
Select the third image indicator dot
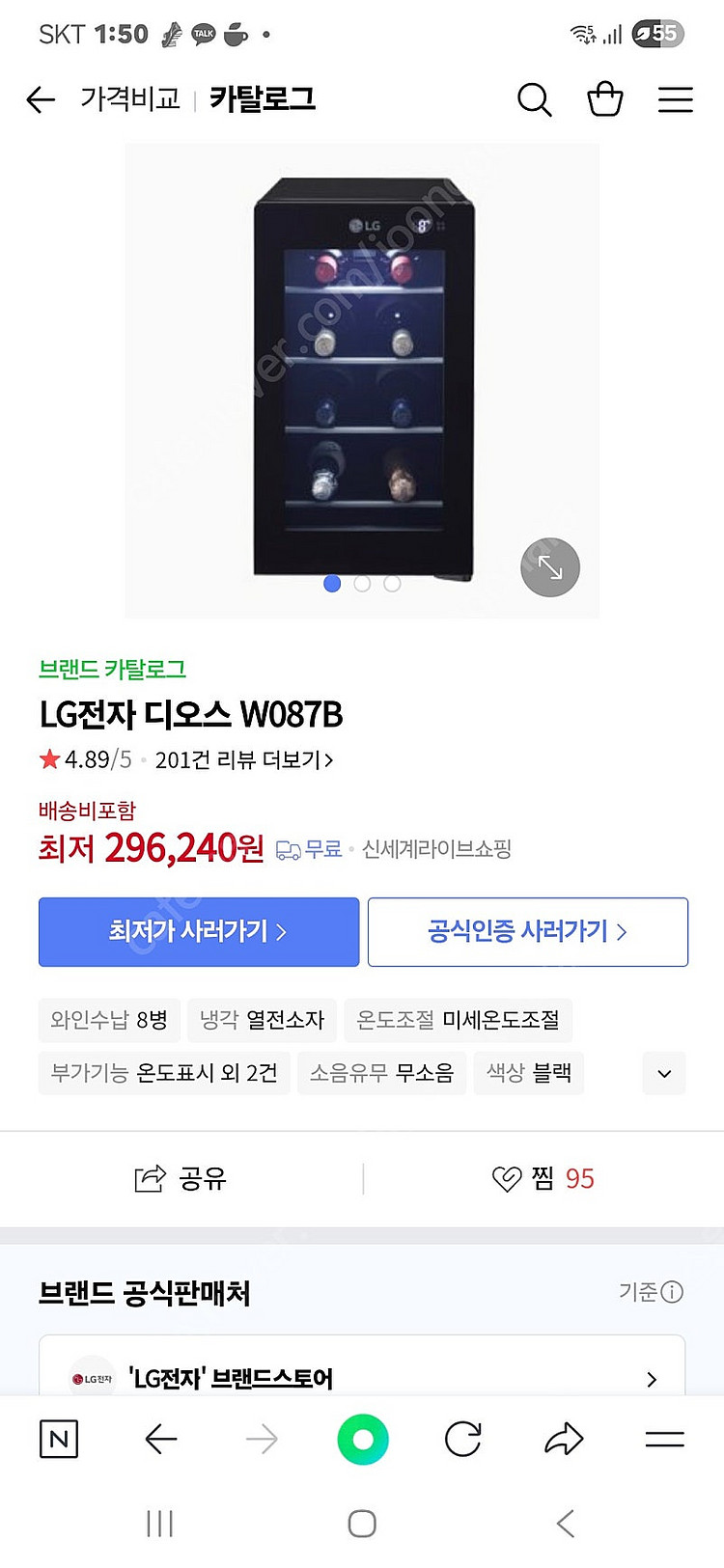[x=392, y=584]
